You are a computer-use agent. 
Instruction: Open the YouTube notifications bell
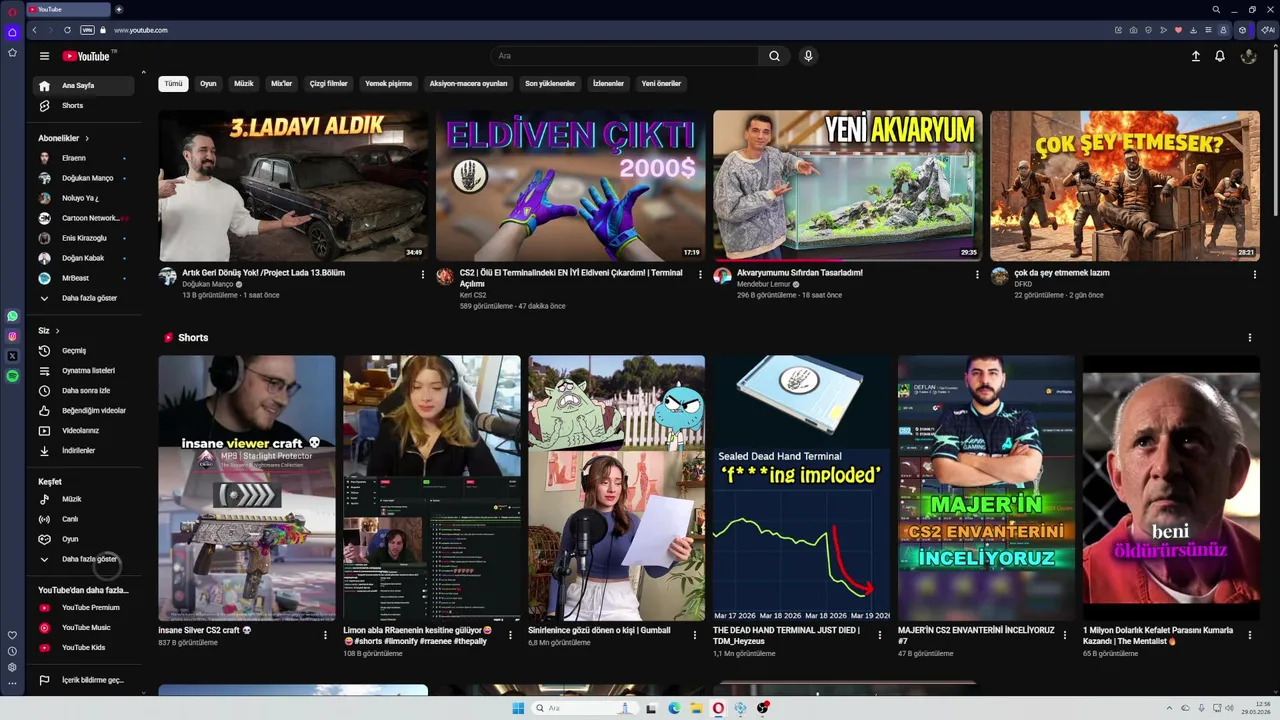tap(1220, 56)
